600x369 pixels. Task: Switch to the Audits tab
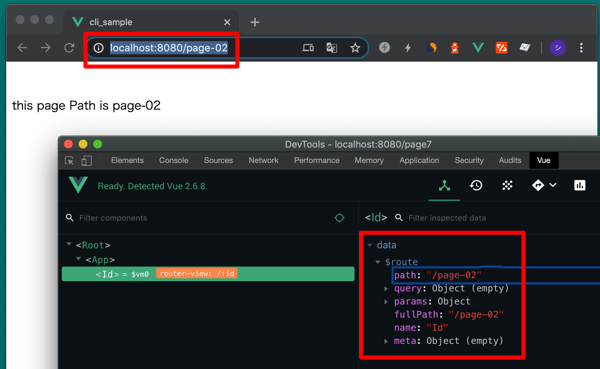pos(510,160)
